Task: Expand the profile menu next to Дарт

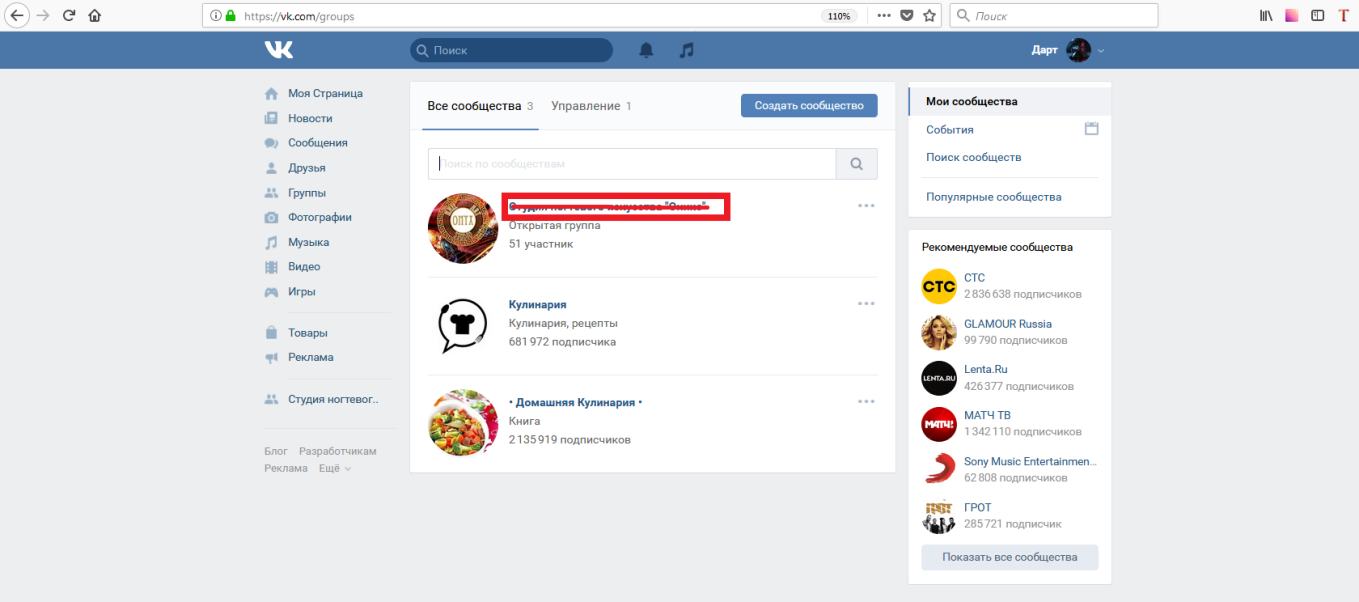Action: 1101,50
